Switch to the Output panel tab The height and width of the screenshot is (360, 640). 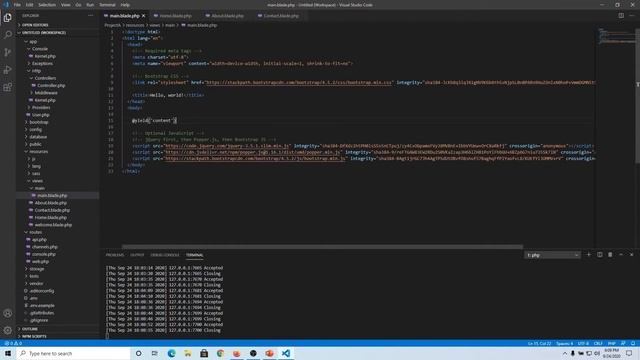coord(137,255)
